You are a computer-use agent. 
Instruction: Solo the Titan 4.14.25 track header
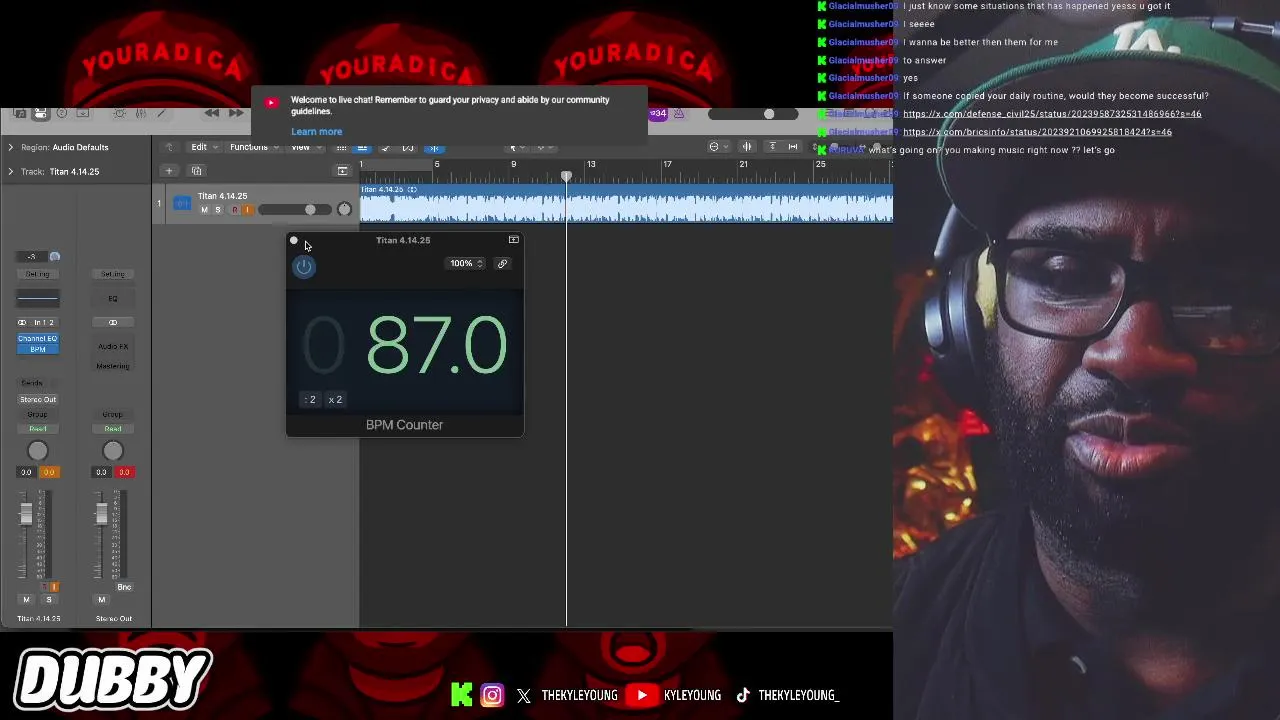[218, 210]
